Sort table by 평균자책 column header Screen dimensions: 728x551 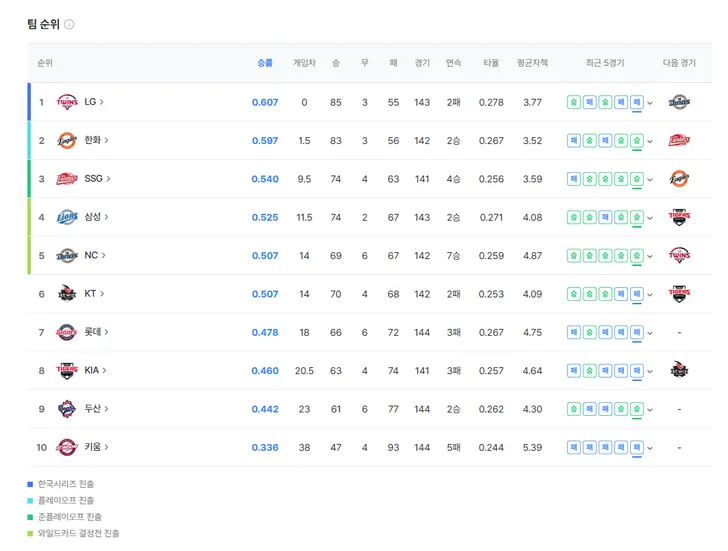pos(533,63)
